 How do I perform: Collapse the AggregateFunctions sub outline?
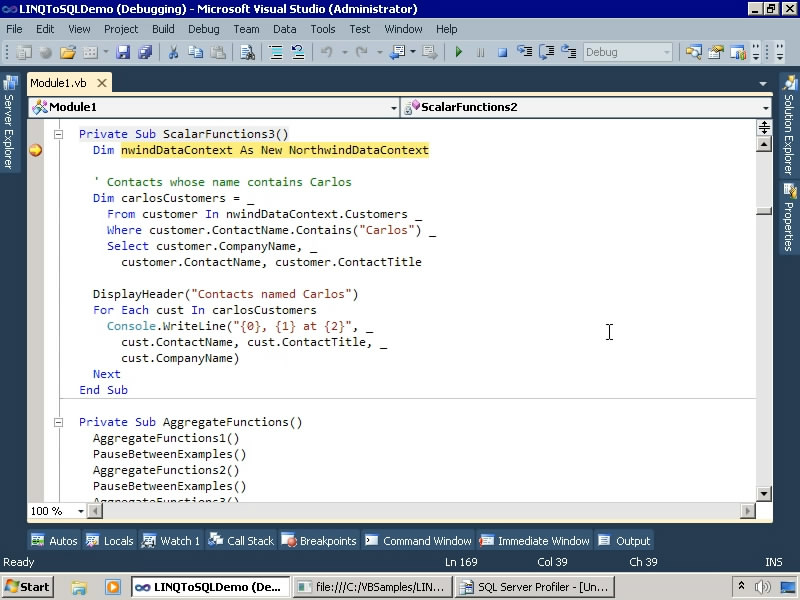click(59, 422)
